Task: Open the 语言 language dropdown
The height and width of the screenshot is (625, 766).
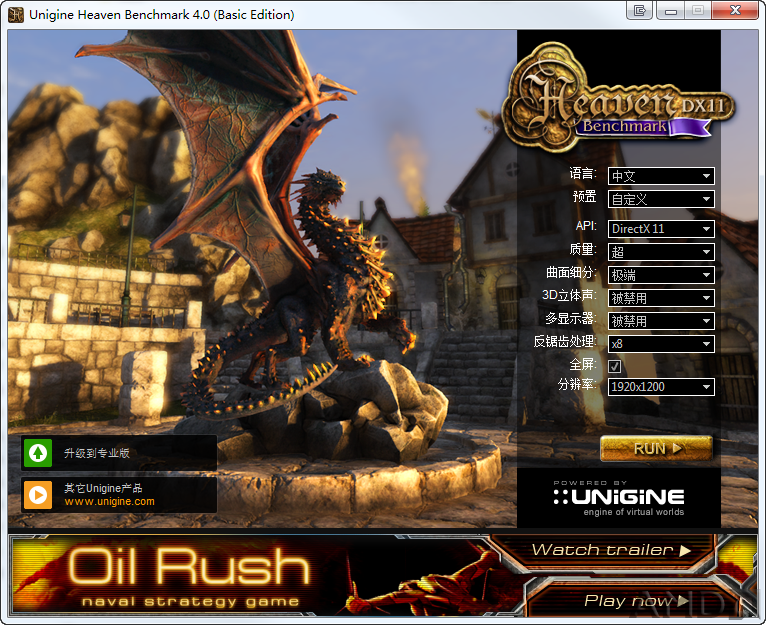Action: click(661, 176)
